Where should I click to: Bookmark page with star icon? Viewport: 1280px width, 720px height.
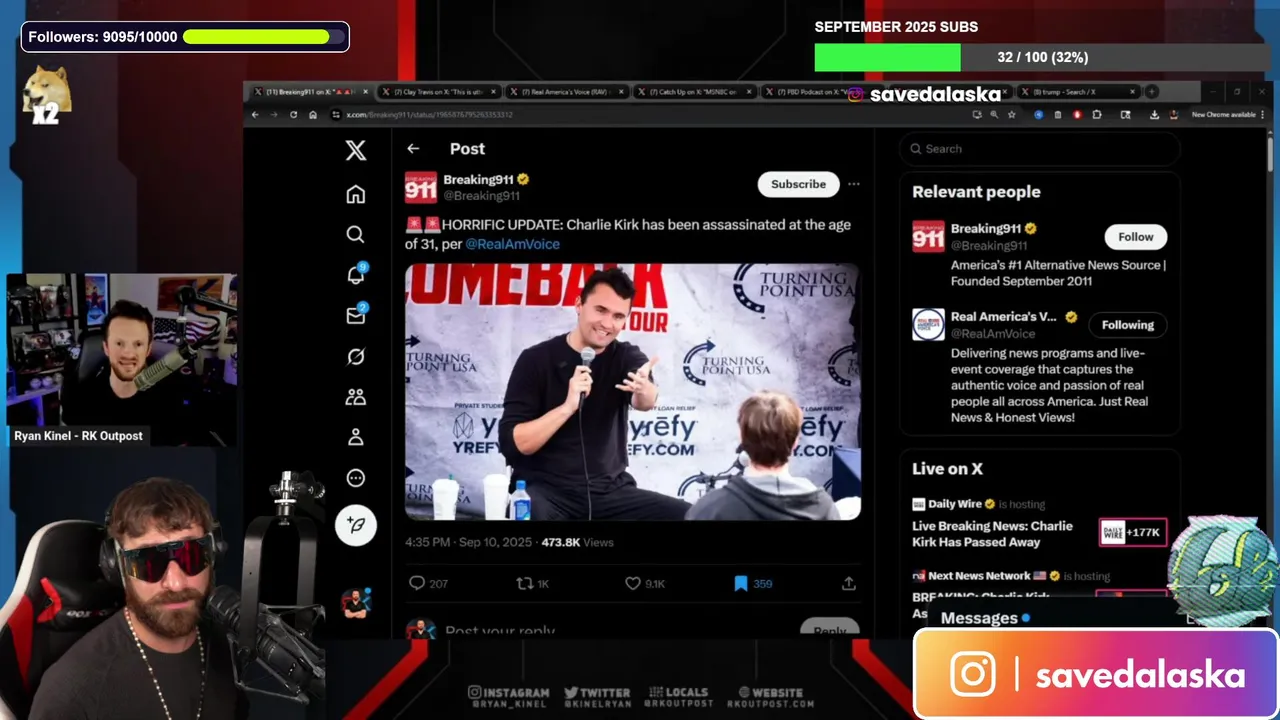click(1011, 115)
